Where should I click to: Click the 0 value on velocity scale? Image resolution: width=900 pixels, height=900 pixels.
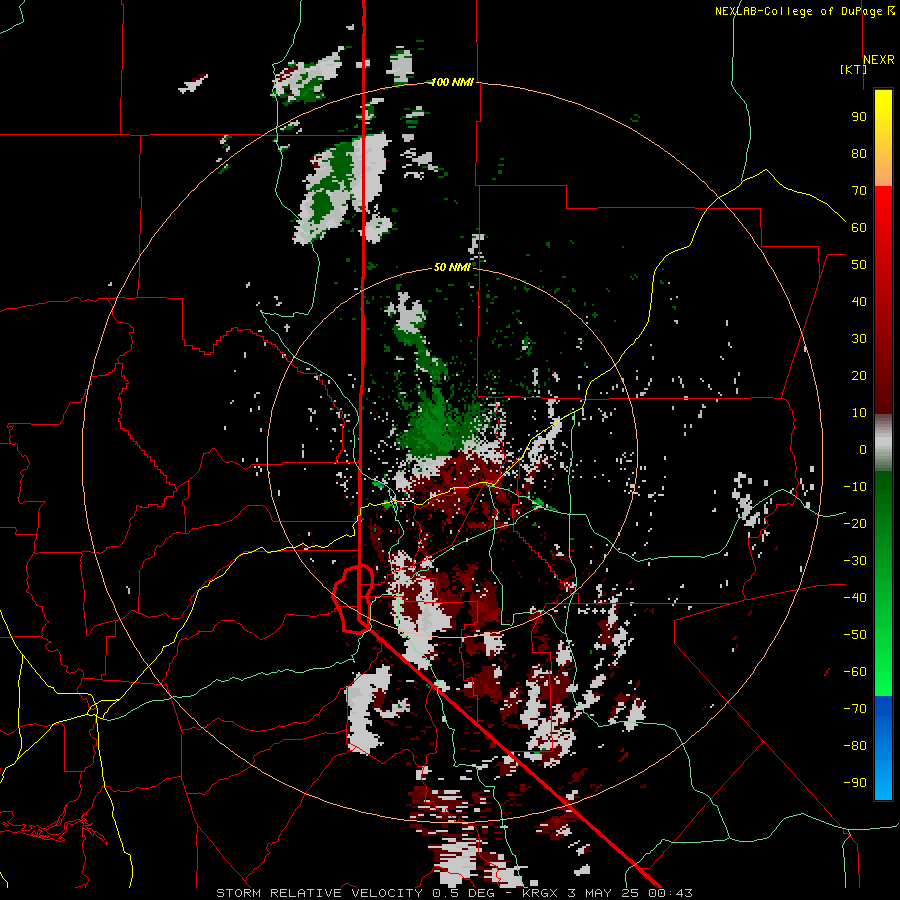pyautogui.click(x=863, y=449)
